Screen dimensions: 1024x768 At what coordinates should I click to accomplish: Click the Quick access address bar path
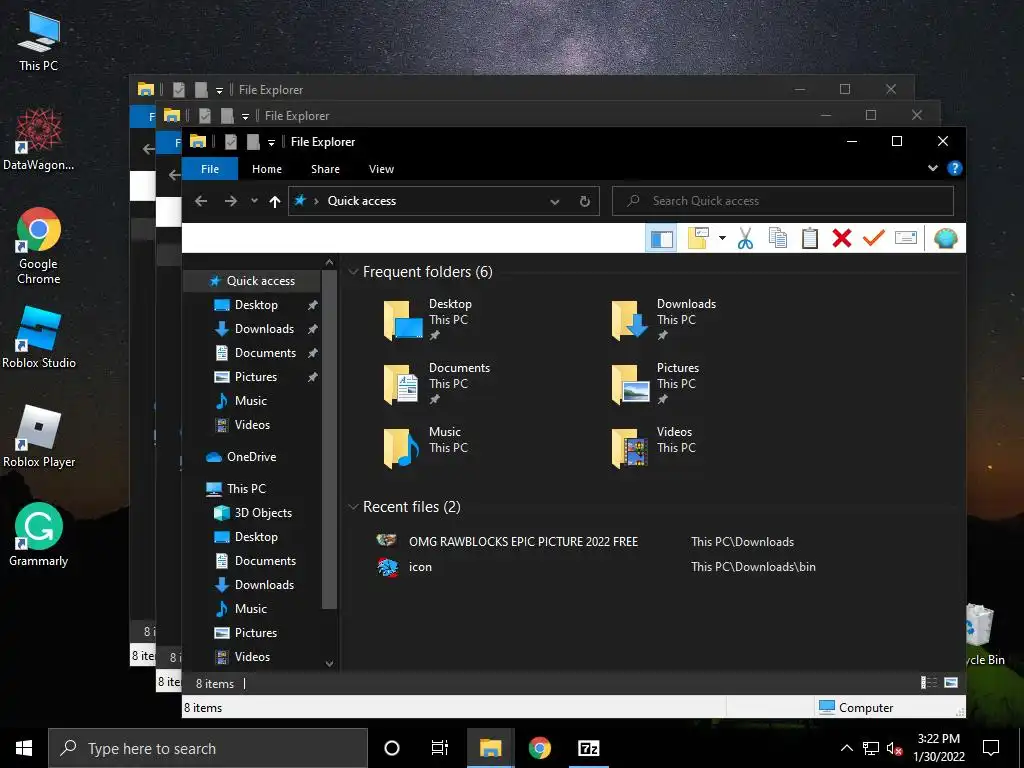361,201
